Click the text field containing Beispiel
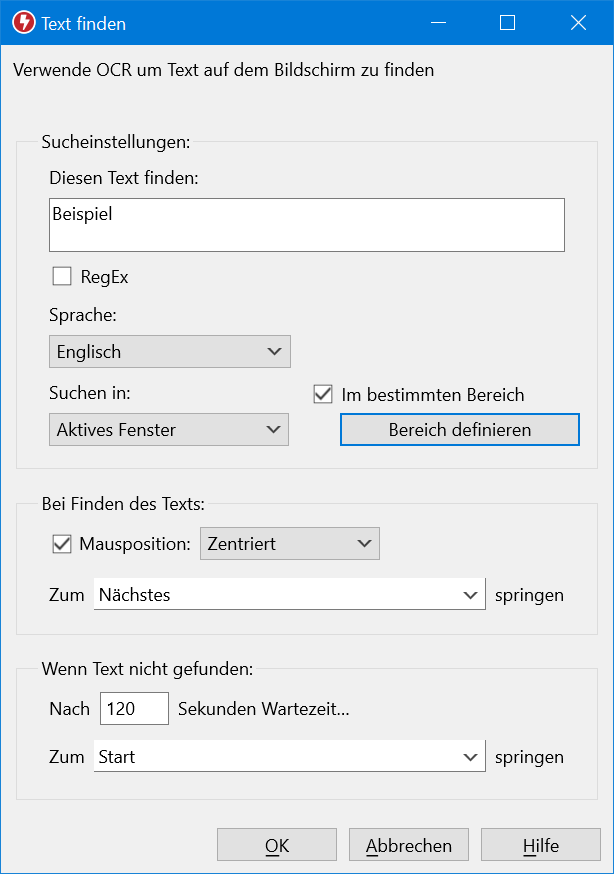614x874 pixels. pyautogui.click(x=306, y=224)
